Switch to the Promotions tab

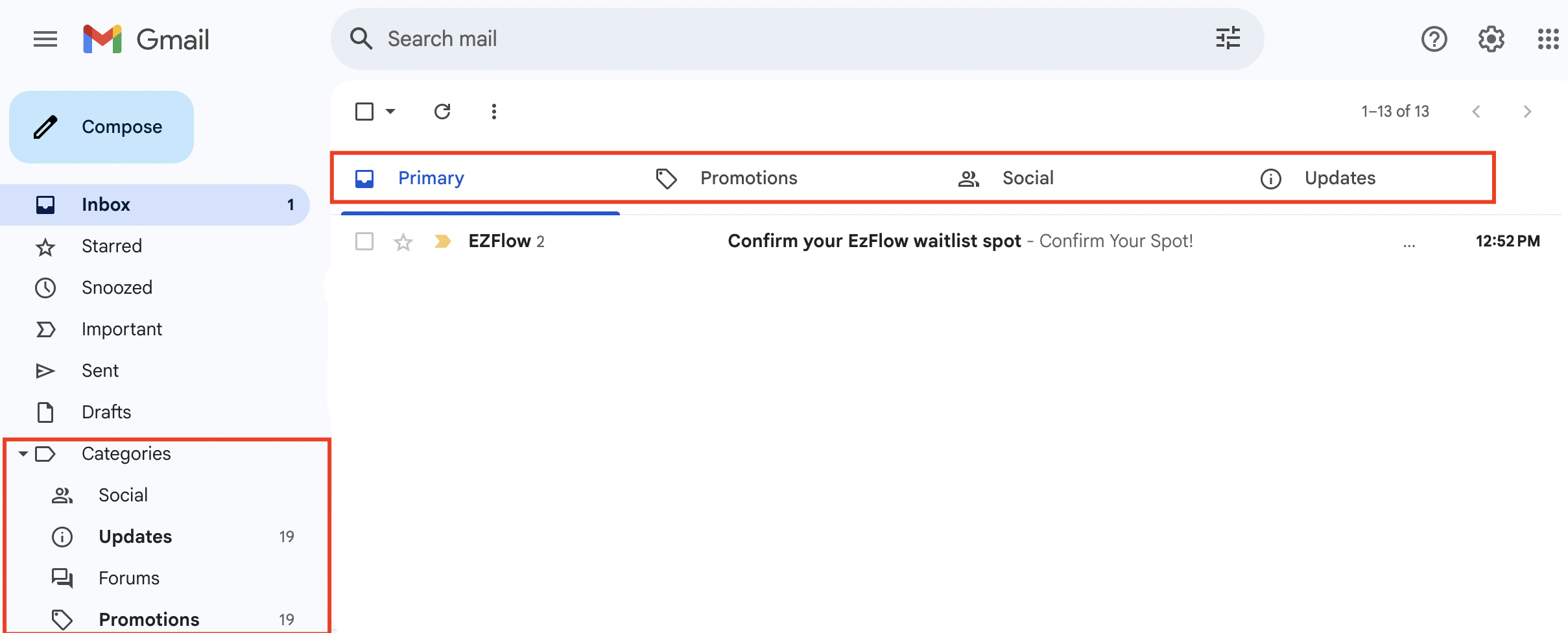tap(748, 178)
